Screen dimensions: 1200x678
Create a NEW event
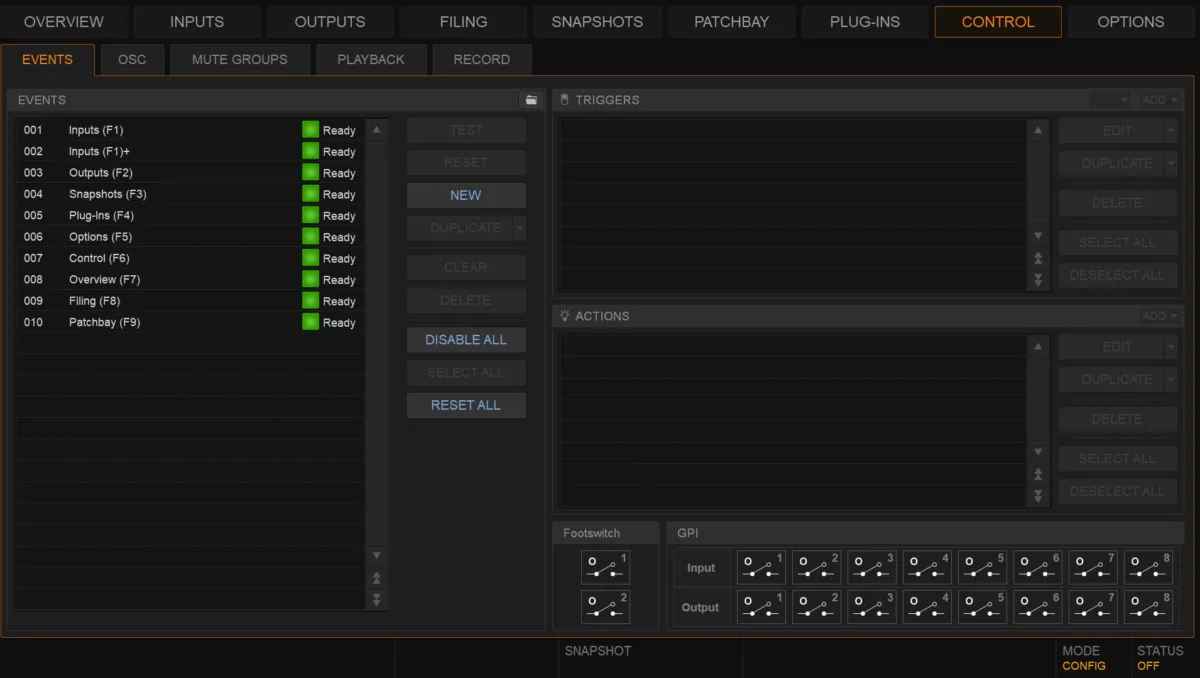tap(466, 195)
